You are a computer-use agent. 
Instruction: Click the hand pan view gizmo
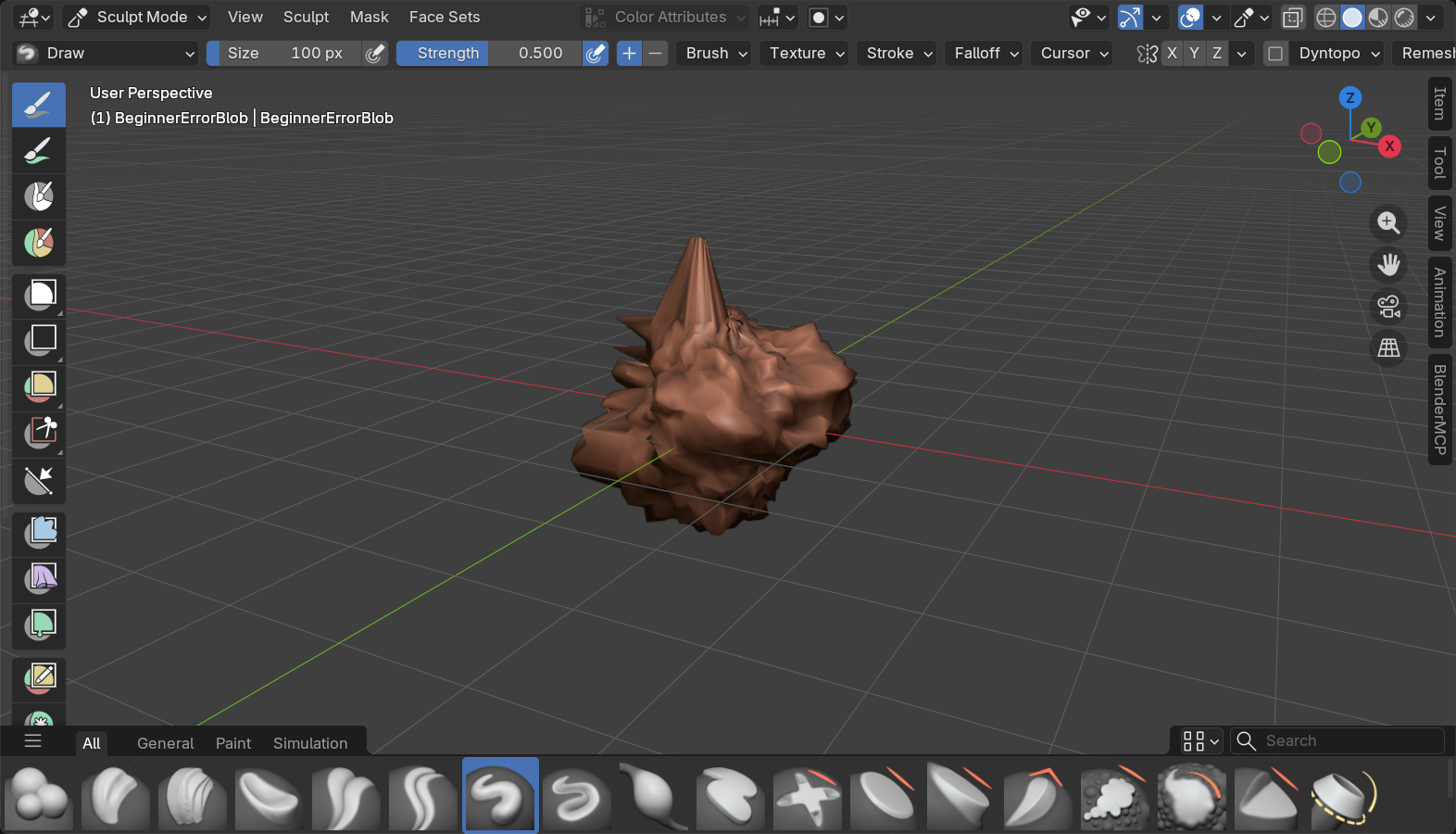coord(1388,264)
